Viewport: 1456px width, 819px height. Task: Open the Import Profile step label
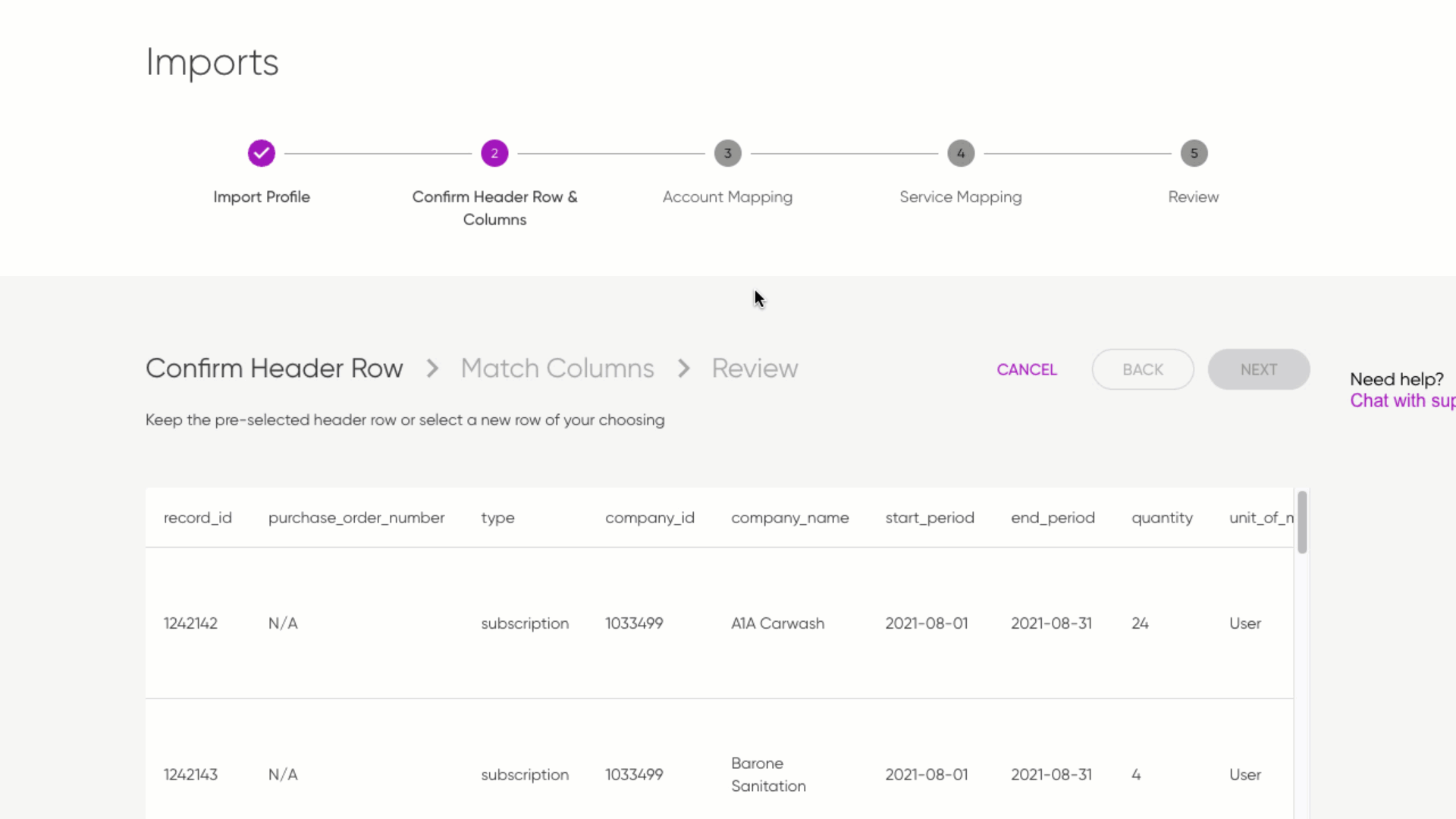coord(262,196)
